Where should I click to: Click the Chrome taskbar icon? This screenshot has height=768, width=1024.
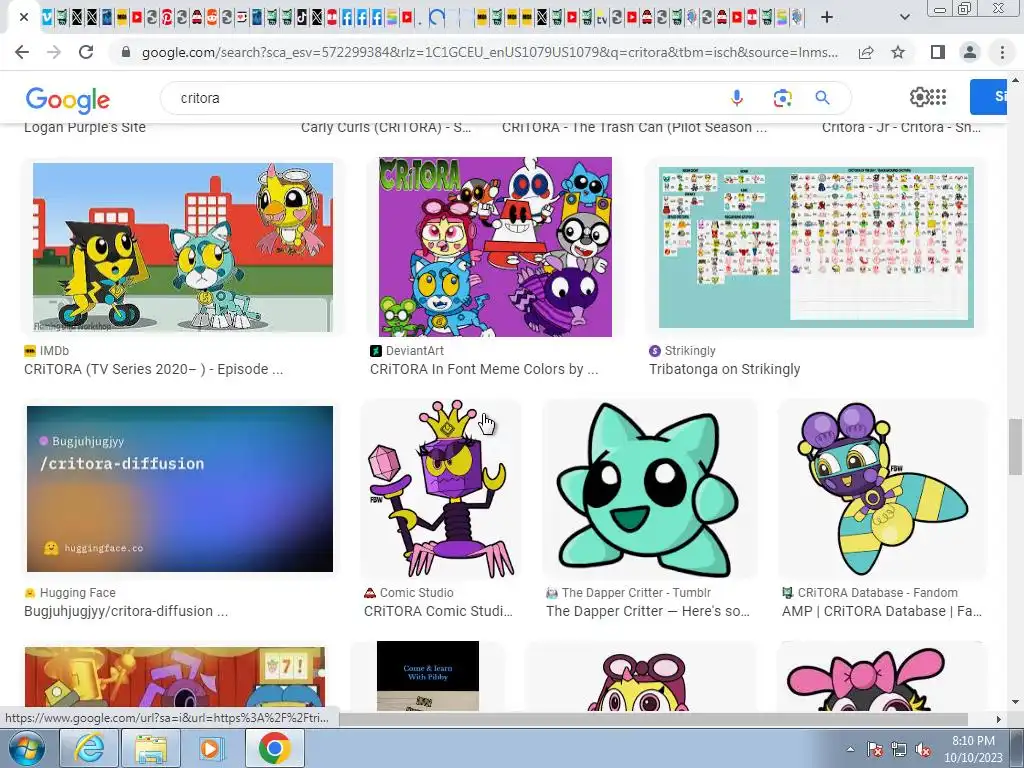[274, 748]
